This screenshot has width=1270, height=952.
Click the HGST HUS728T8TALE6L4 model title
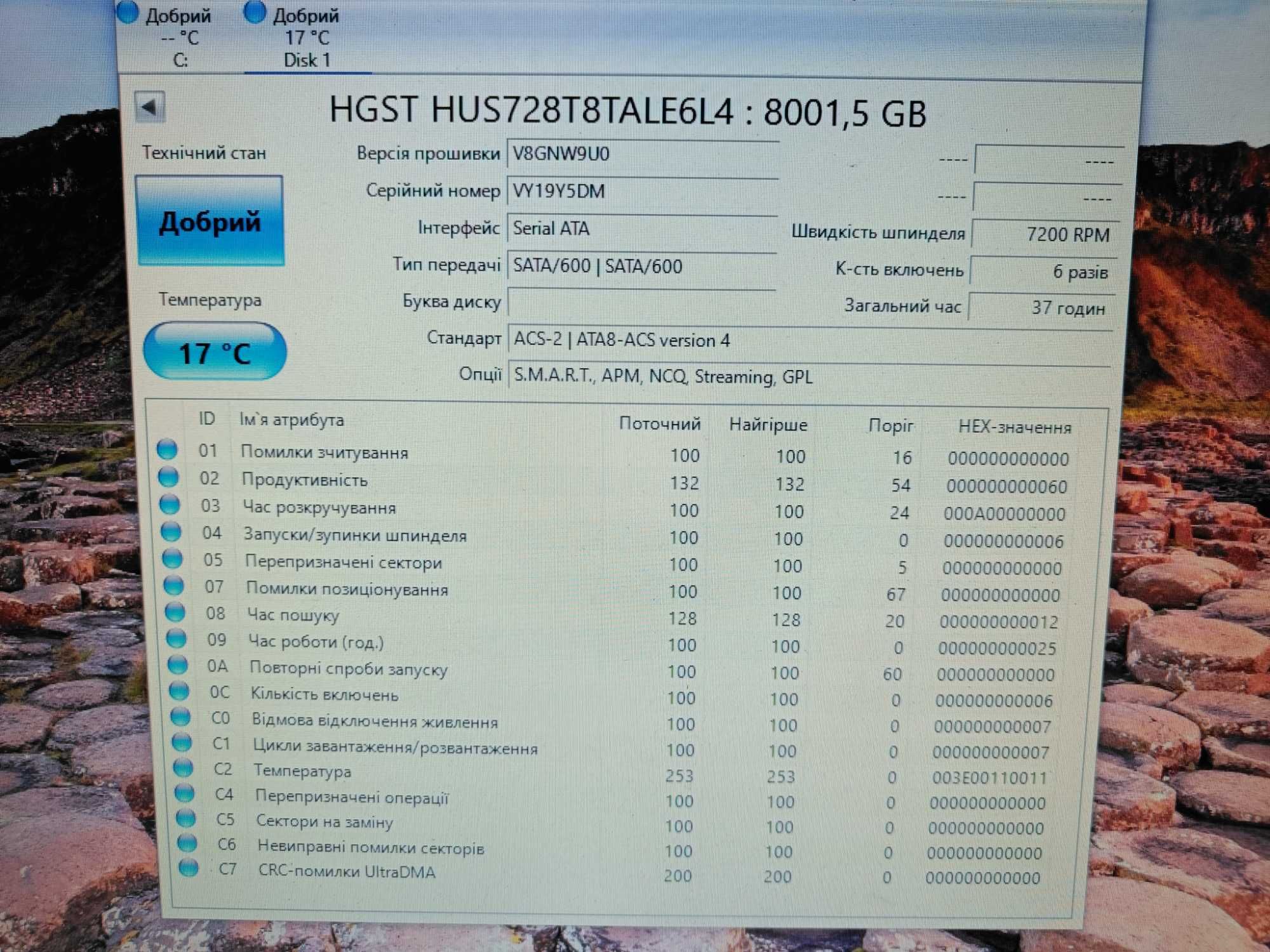coord(627,112)
